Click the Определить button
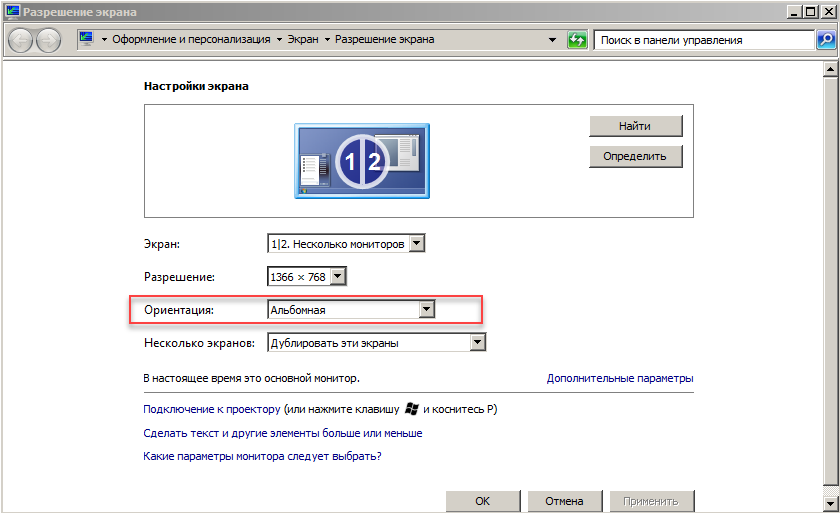Image resolution: width=840 pixels, height=513 pixels. coord(635,156)
